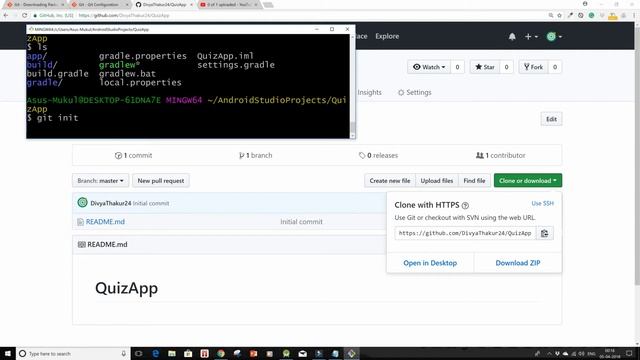640x360 pixels.
Task: Click the Create new file button
Action: click(x=390, y=180)
